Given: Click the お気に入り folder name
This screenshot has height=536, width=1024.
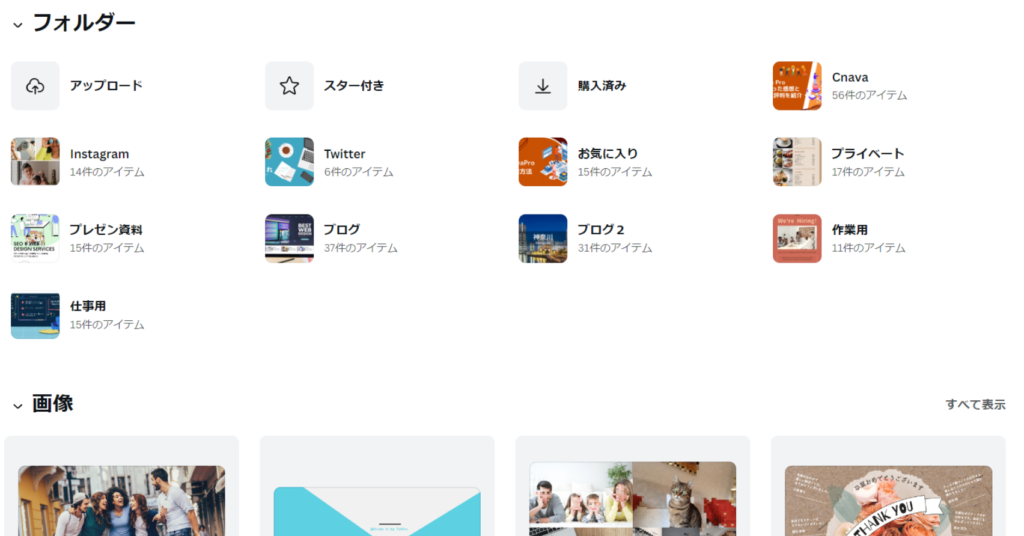Looking at the screenshot, I should click(607, 153).
